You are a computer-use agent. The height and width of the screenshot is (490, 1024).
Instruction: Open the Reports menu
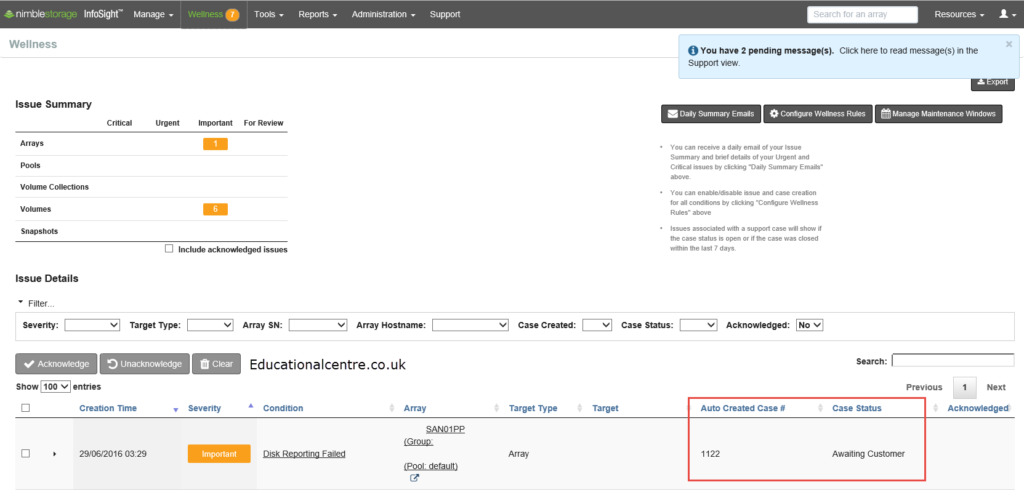point(317,14)
